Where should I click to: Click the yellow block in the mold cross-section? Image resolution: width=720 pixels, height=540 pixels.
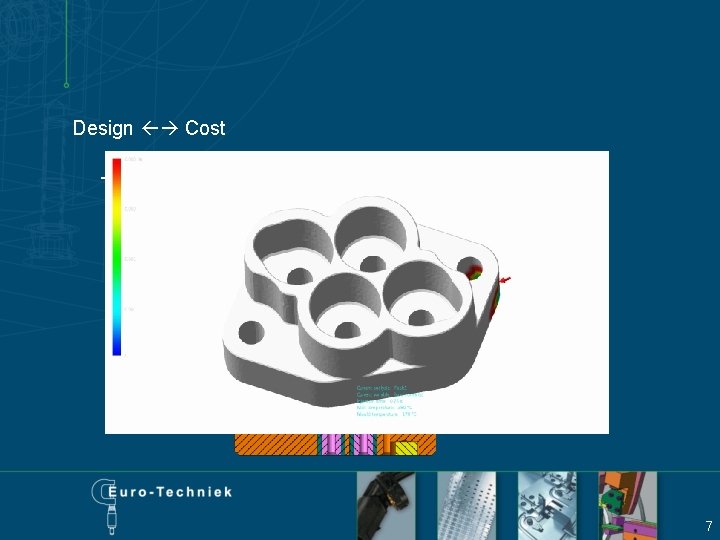(406, 448)
